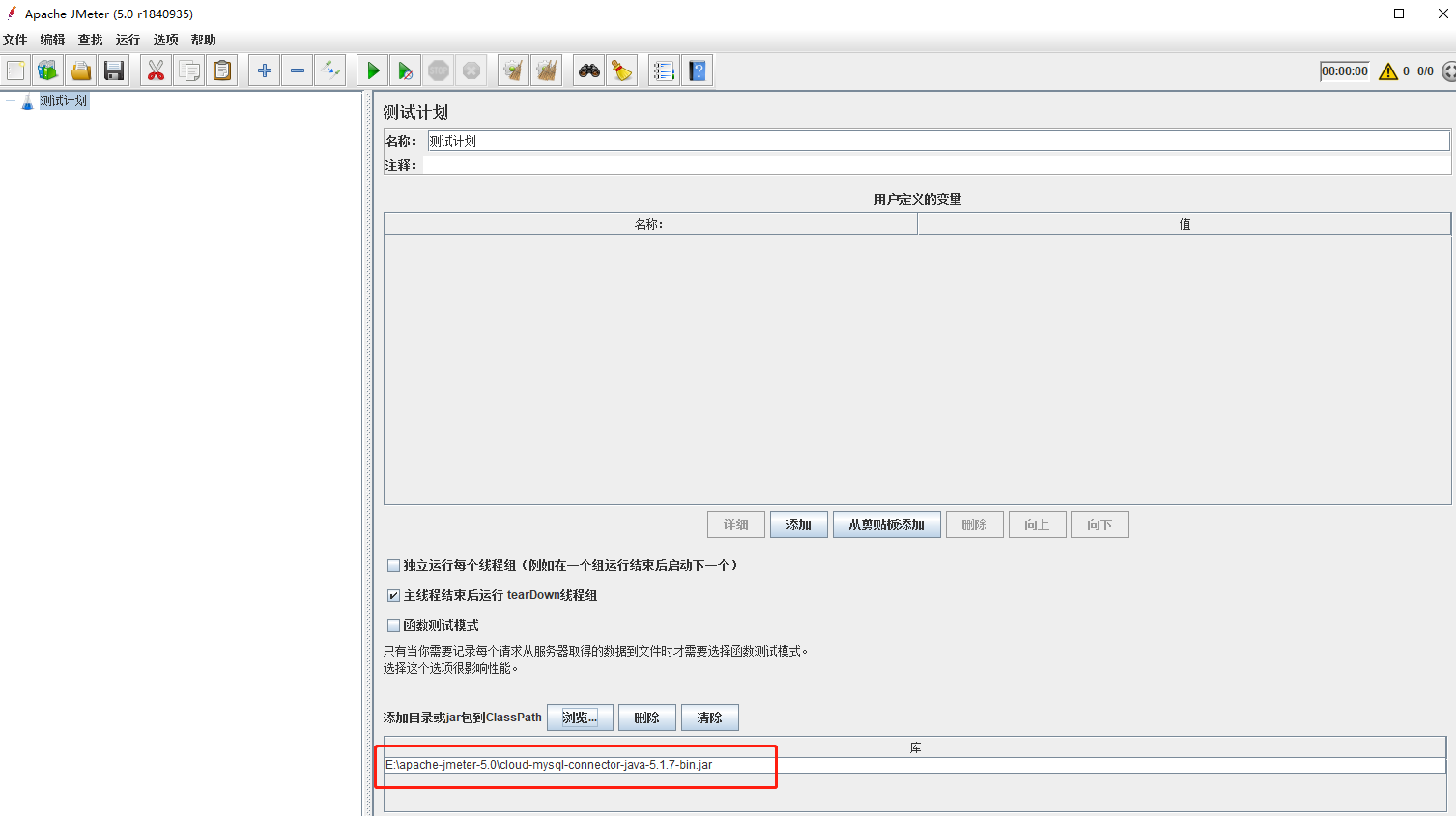This screenshot has width=1456, height=816.
Task: Click the Stop test icon
Action: tap(439, 70)
